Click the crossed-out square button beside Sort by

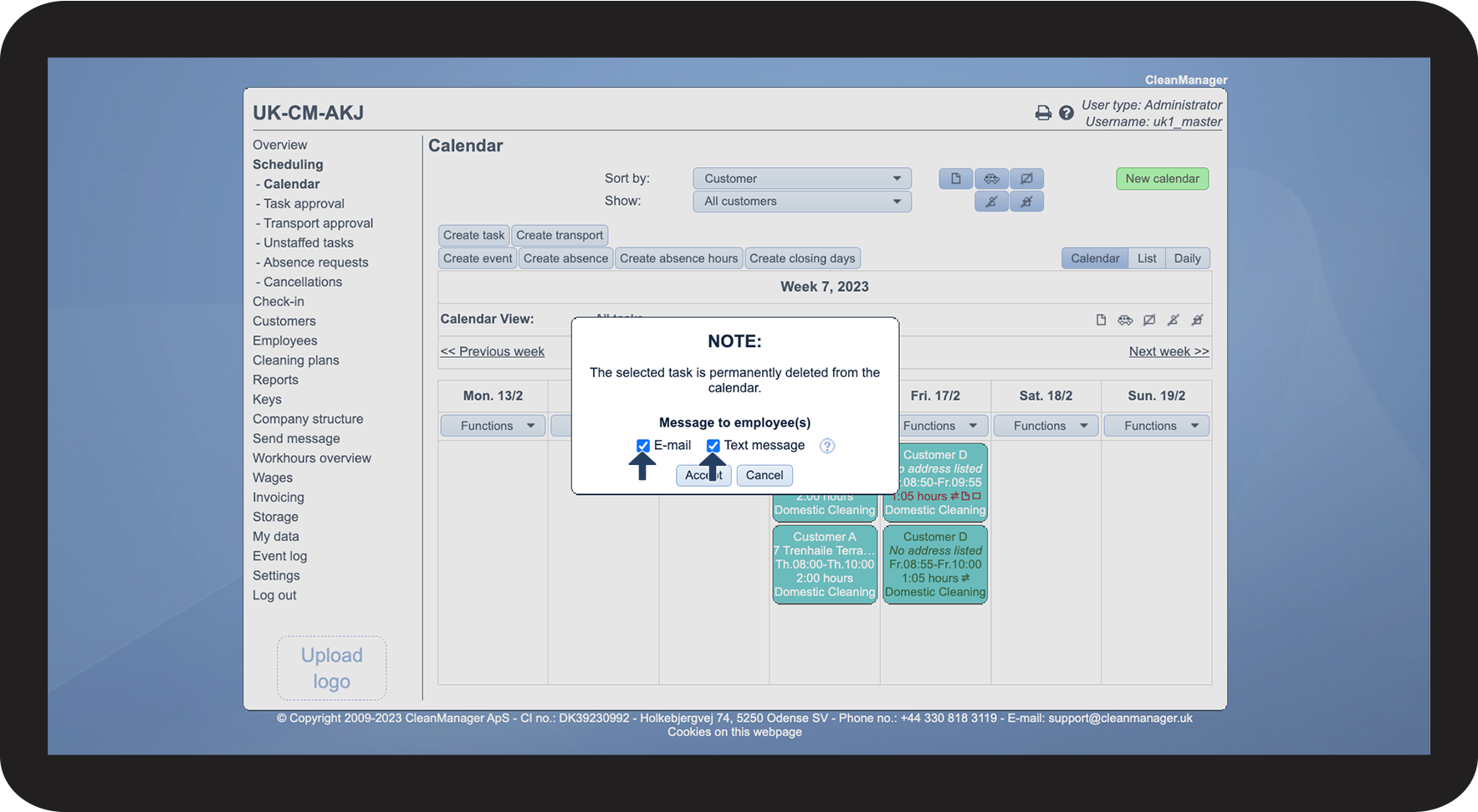click(1026, 178)
